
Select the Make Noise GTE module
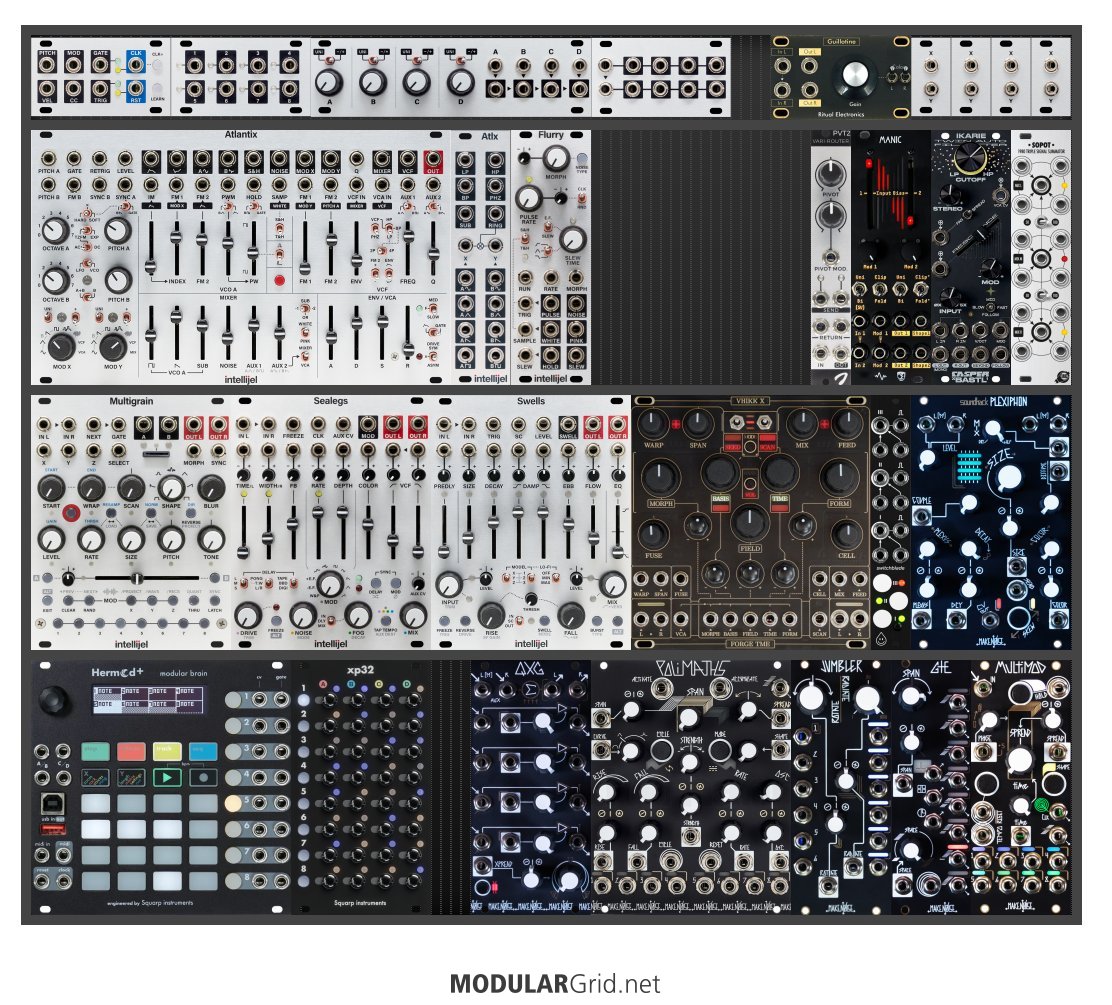coord(930,787)
